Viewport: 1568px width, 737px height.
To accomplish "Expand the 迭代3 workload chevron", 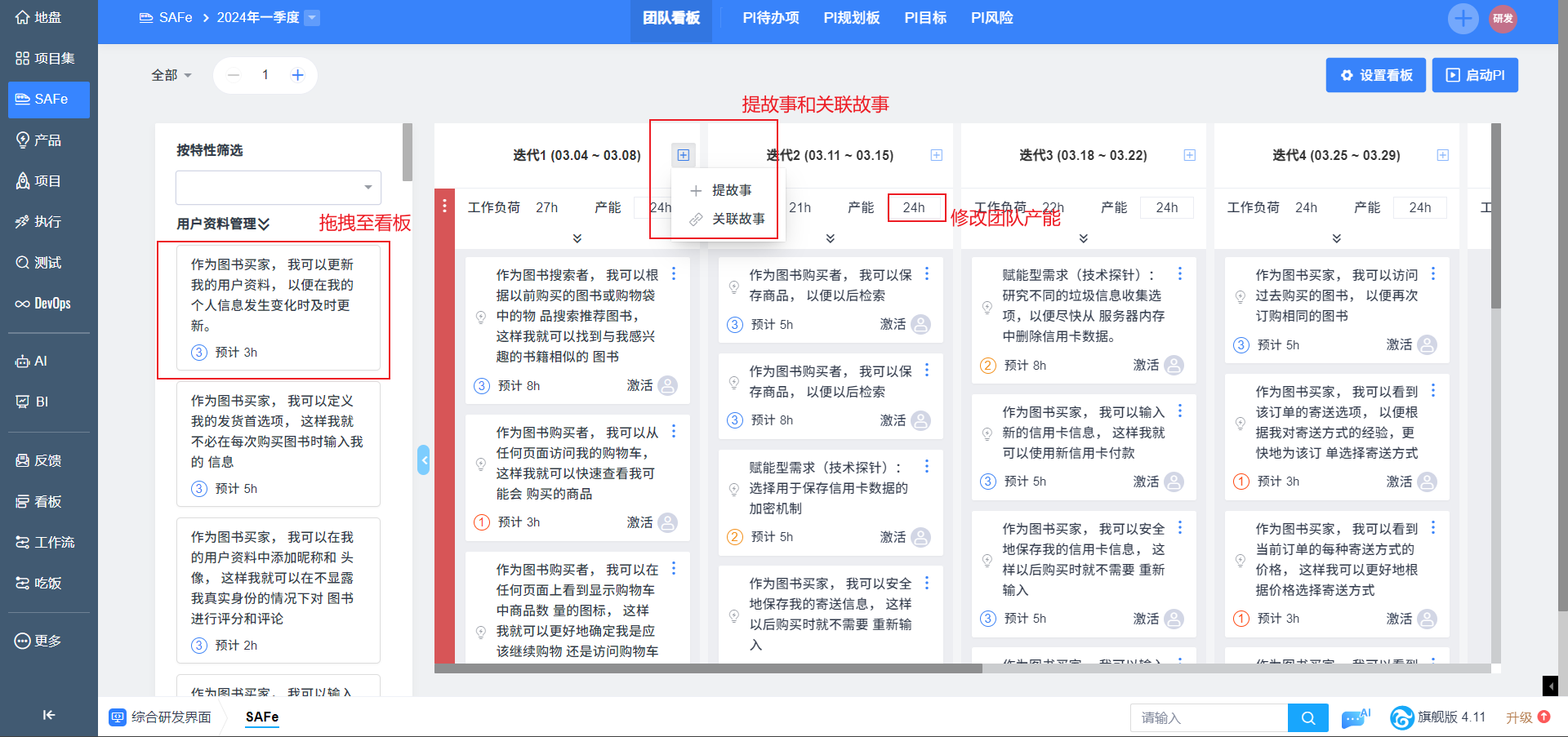I will [x=1083, y=238].
